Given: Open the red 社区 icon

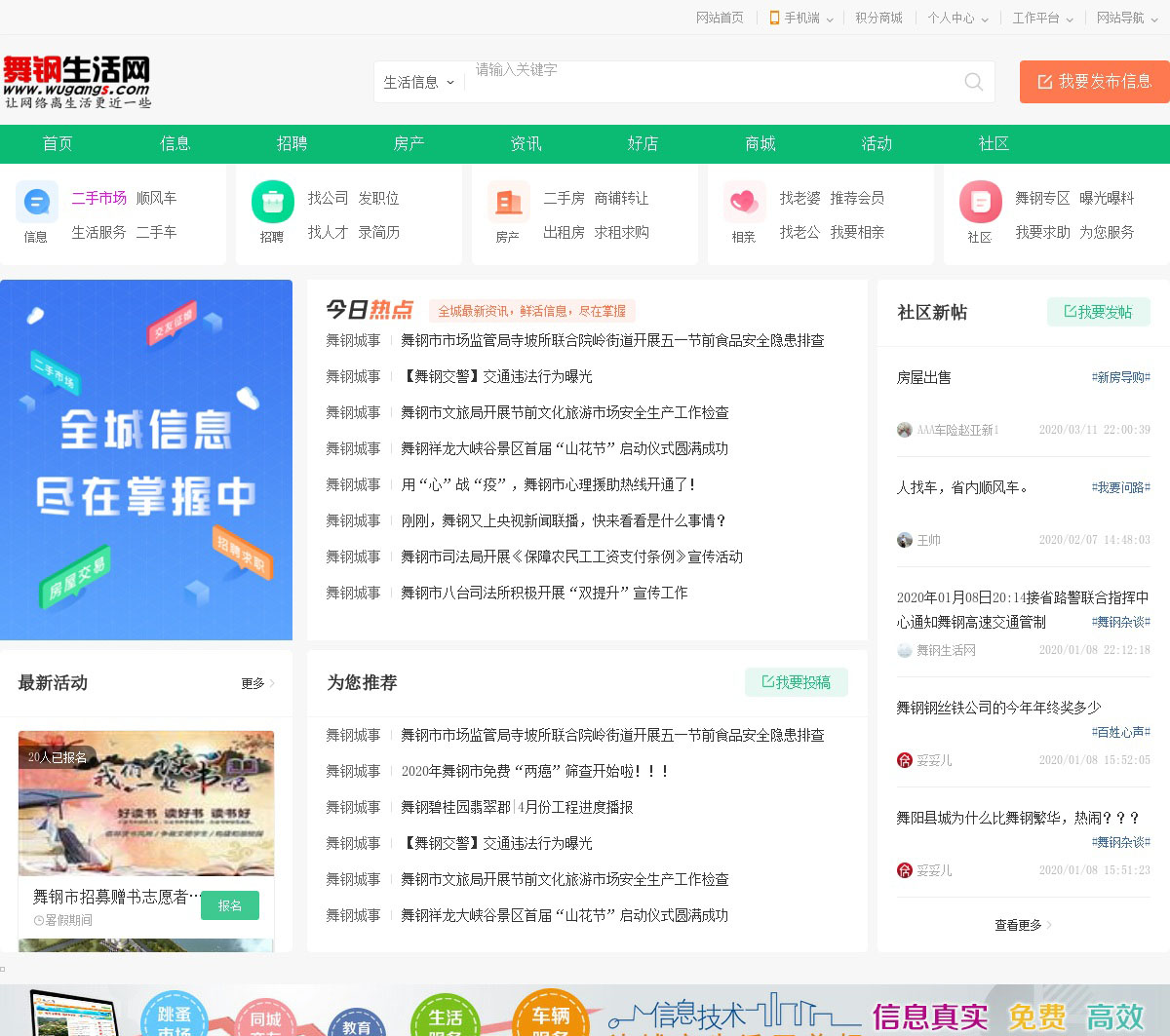Looking at the screenshot, I should click(x=980, y=203).
